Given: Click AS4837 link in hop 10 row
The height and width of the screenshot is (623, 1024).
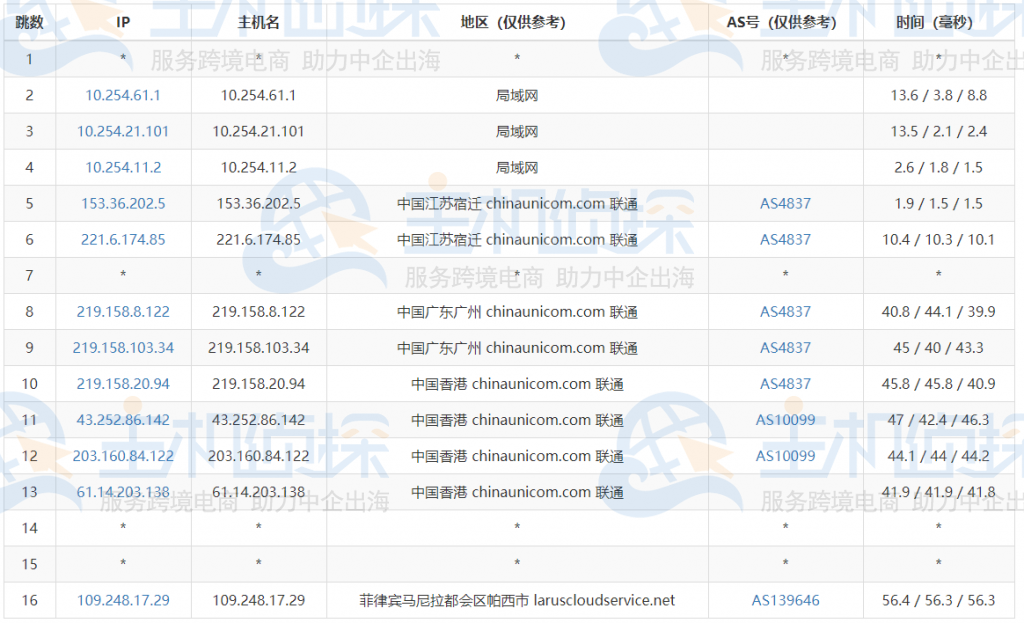Looking at the screenshot, I should (x=785, y=384).
